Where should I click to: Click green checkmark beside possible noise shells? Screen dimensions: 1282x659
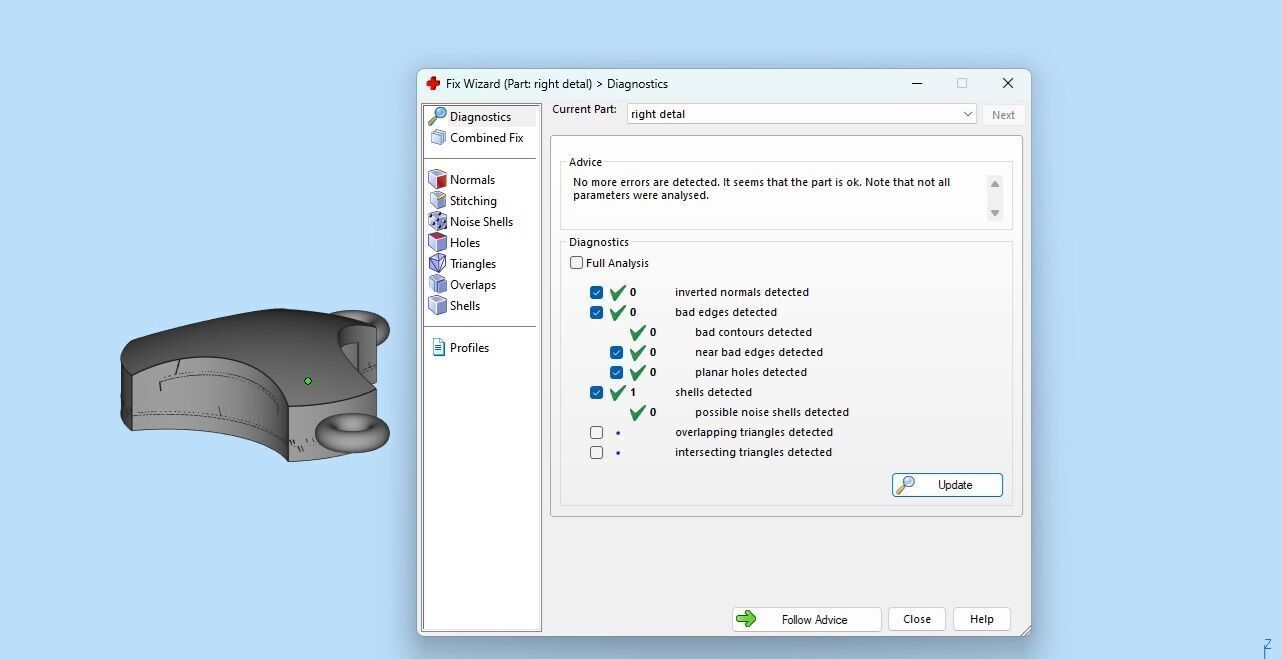point(638,412)
